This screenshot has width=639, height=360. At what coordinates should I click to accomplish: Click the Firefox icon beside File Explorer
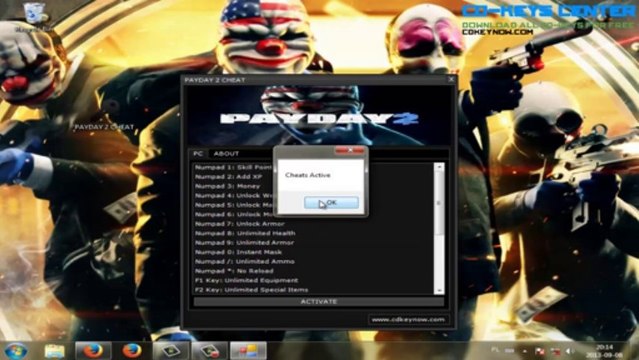[x=93, y=351]
